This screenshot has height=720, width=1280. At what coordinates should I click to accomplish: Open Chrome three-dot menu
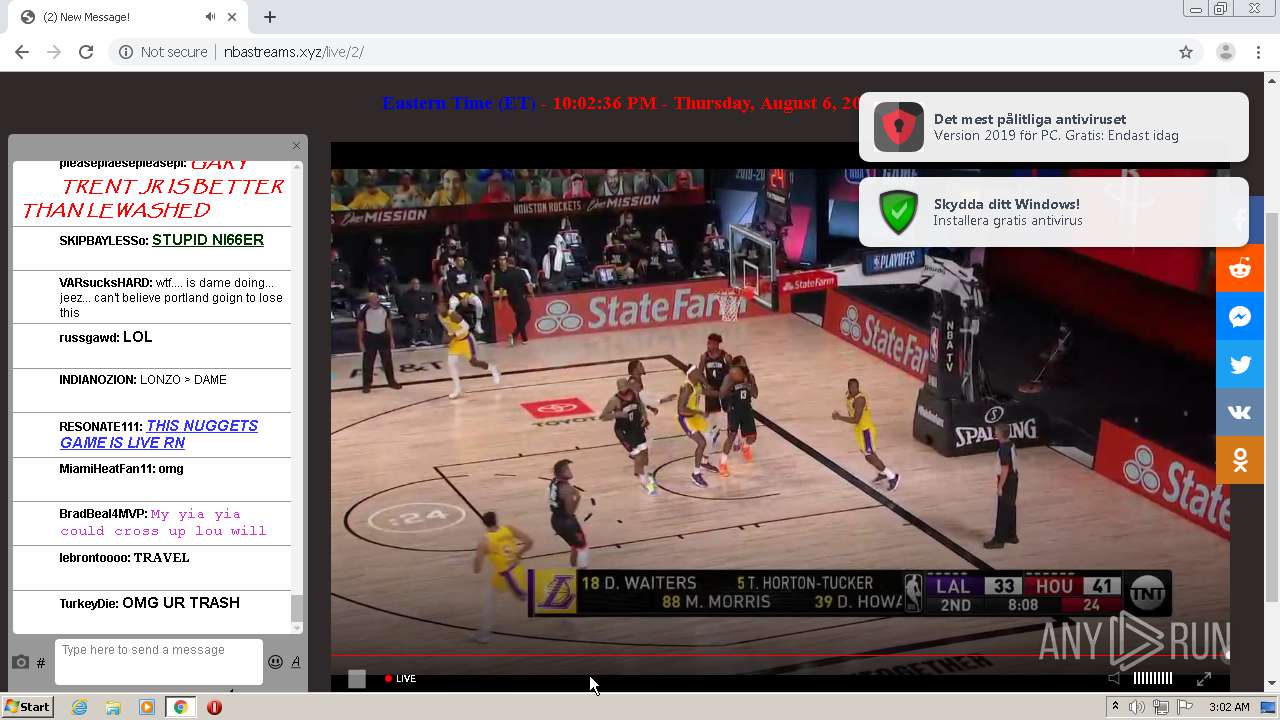tap(1259, 52)
